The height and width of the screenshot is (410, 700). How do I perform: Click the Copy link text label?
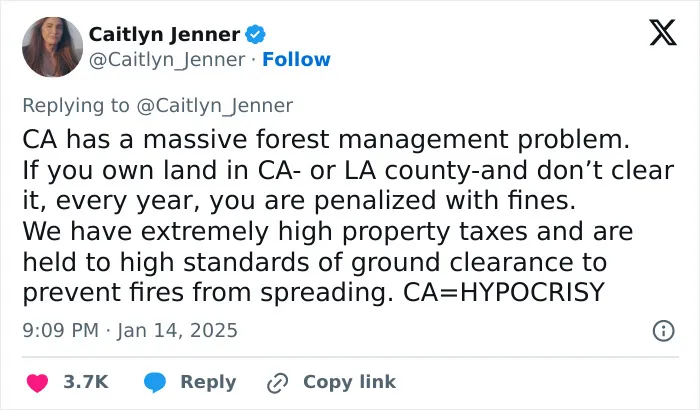point(350,382)
